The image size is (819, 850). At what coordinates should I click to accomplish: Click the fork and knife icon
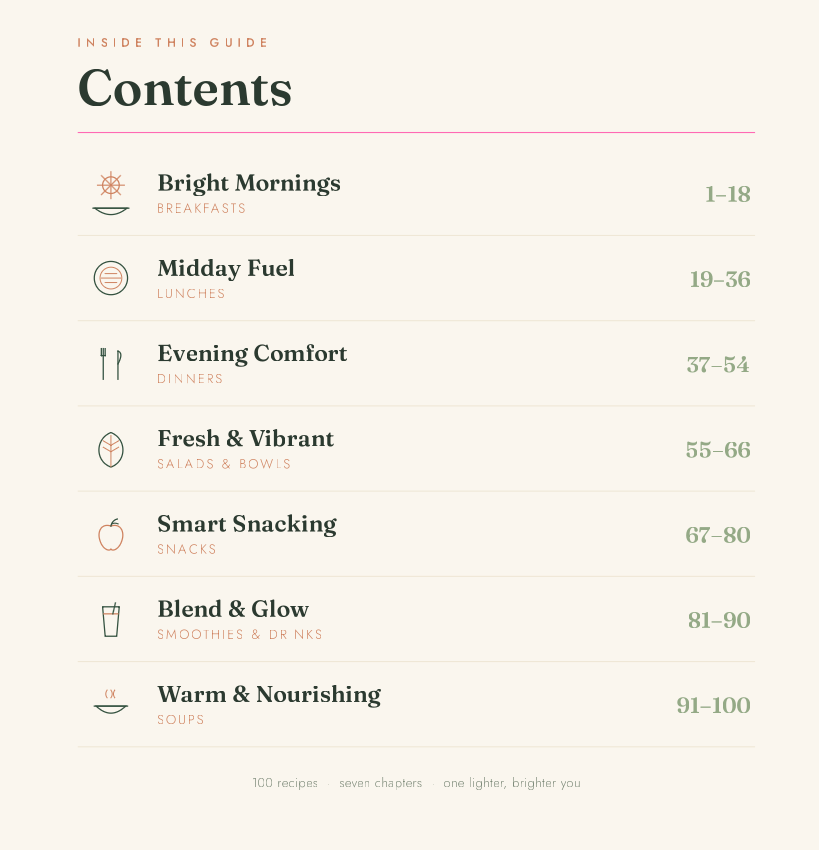point(111,363)
